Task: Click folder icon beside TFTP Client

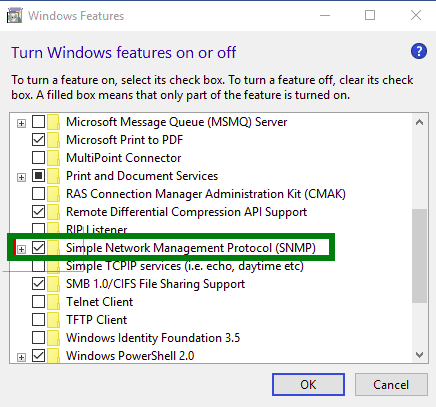Action: tap(53, 320)
